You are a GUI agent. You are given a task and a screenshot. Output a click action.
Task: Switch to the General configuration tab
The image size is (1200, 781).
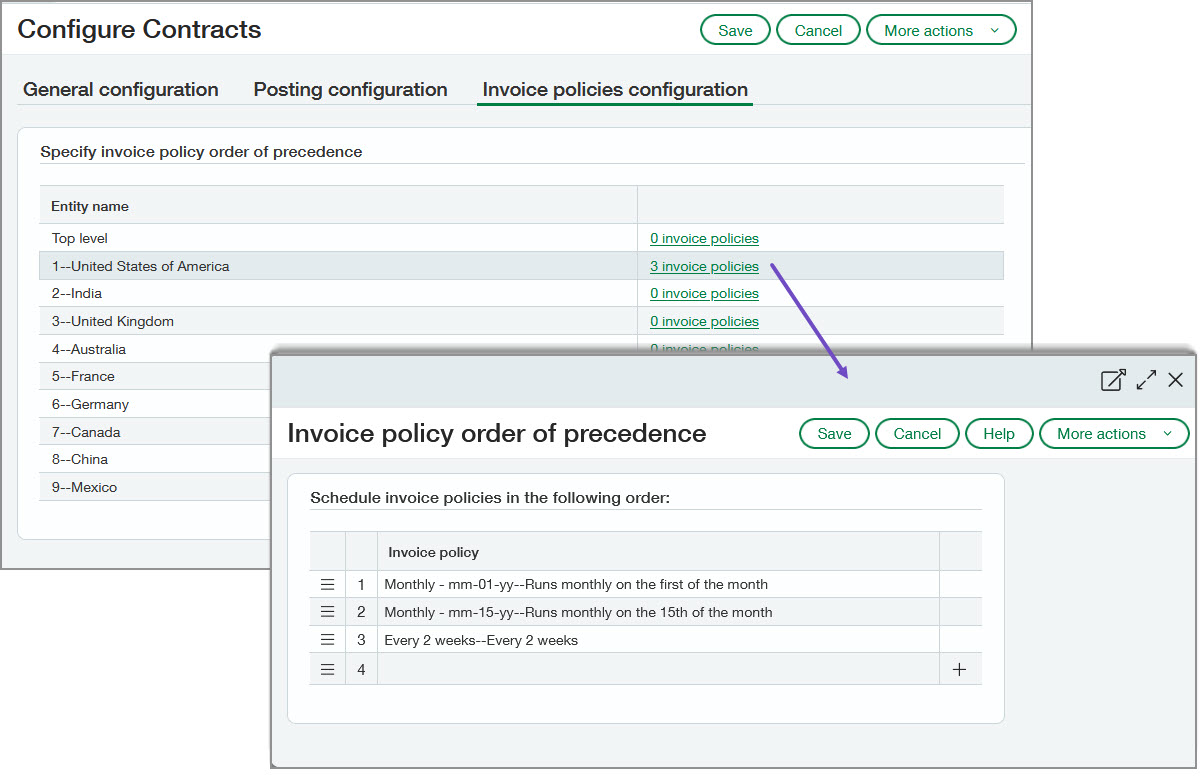point(120,89)
